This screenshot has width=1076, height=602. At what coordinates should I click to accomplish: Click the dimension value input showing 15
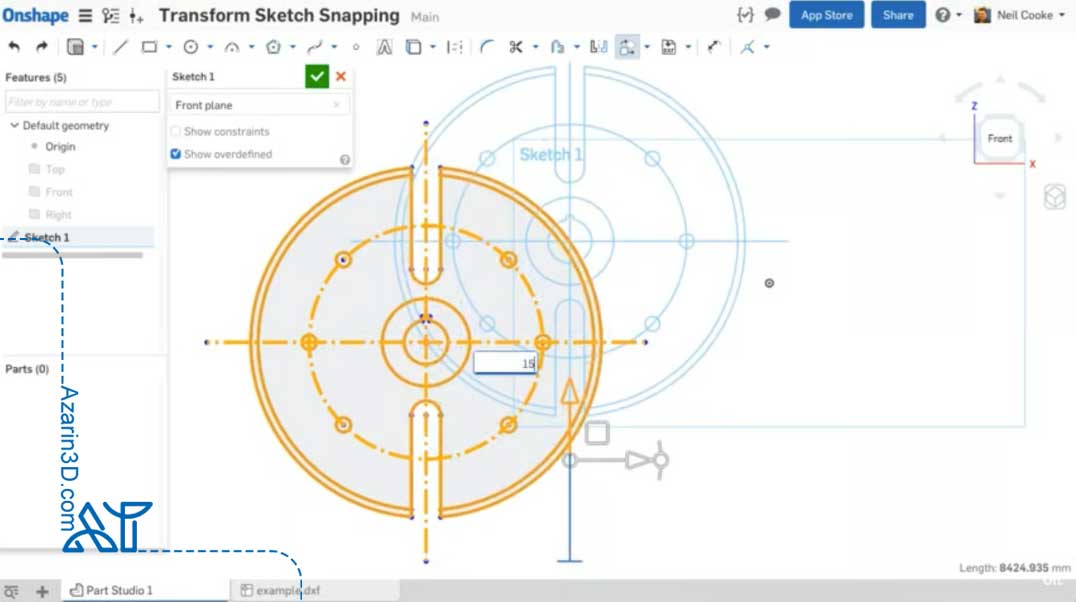505,363
